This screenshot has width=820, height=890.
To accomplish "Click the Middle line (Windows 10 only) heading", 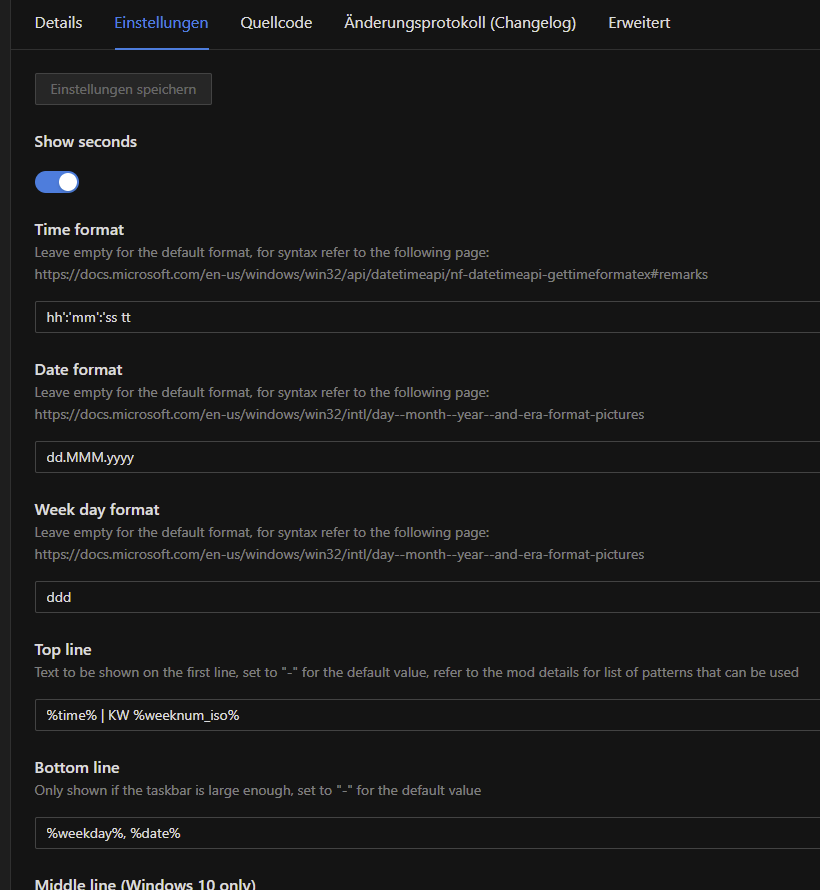I will [145, 884].
